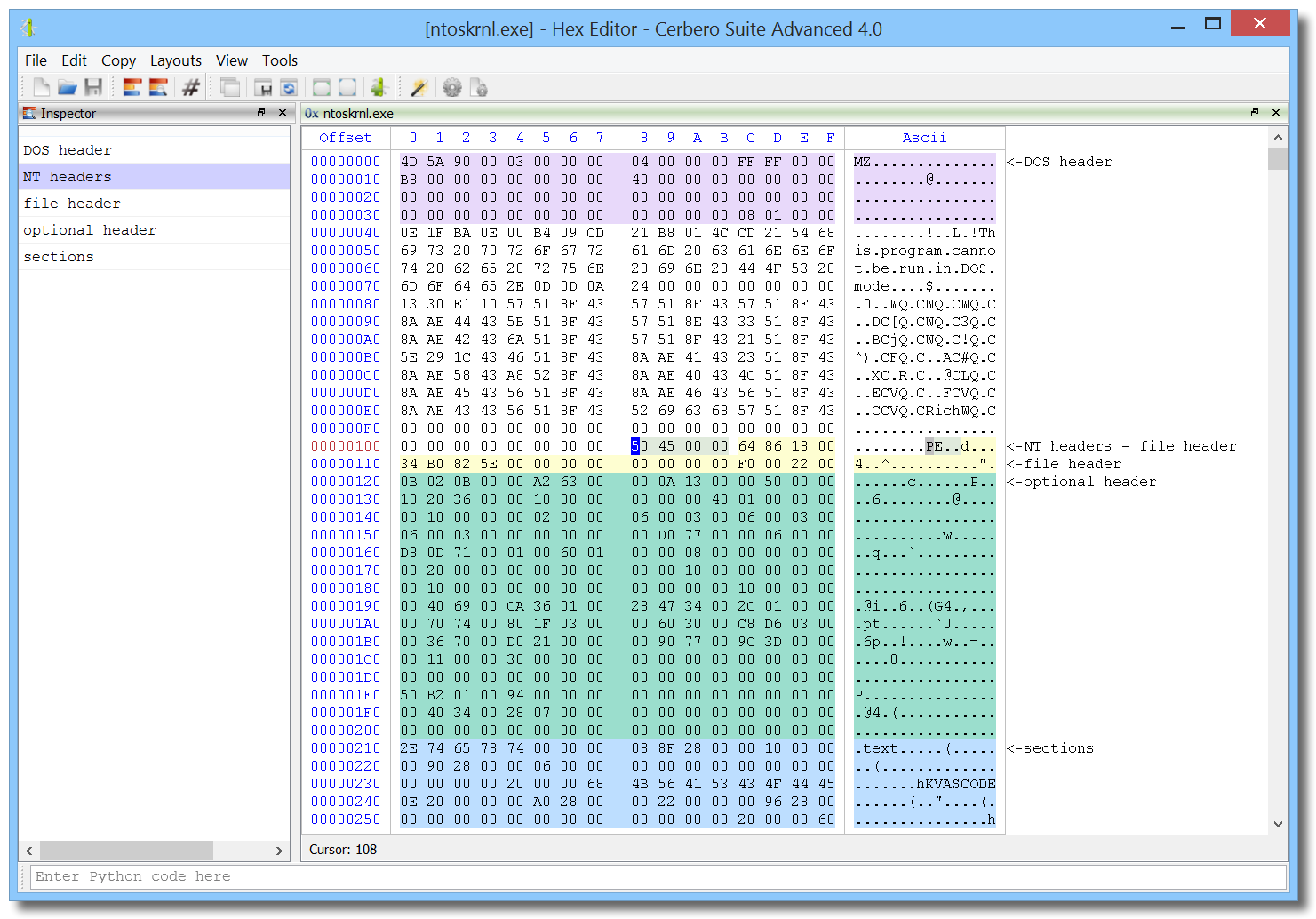
Task: Click the magic wand toolbar icon
Action: pyautogui.click(x=419, y=87)
